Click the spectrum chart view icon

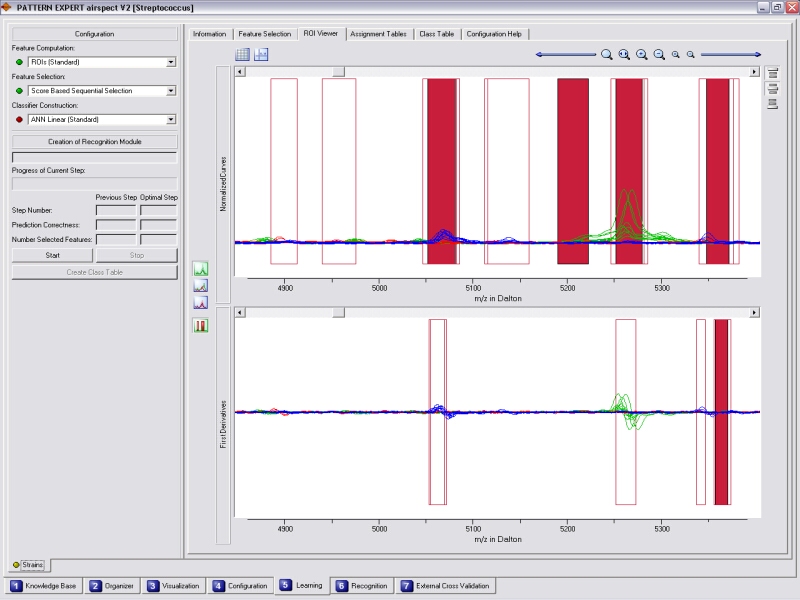point(261,55)
